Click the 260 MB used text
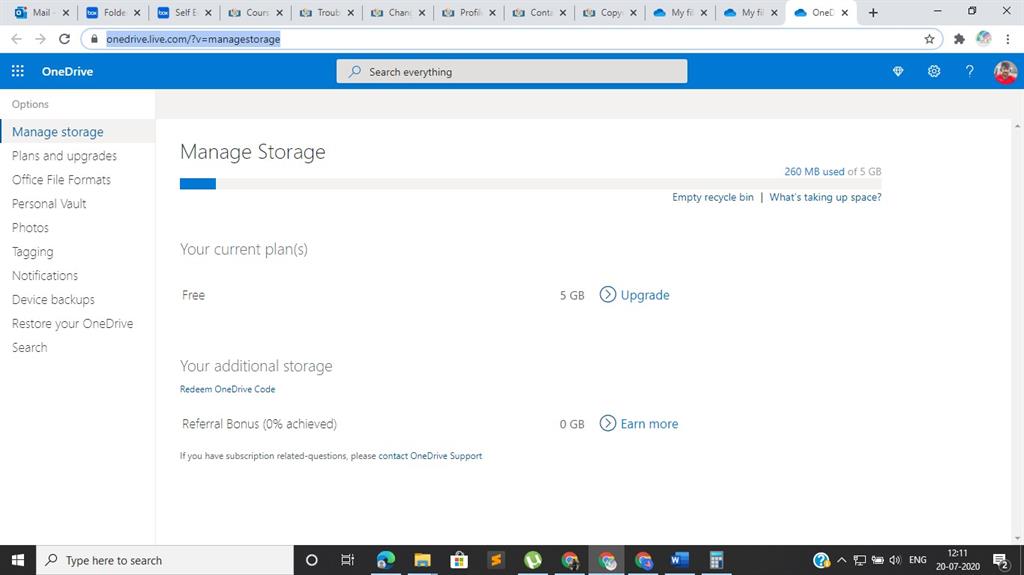Image resolution: width=1024 pixels, height=575 pixels. tap(814, 171)
